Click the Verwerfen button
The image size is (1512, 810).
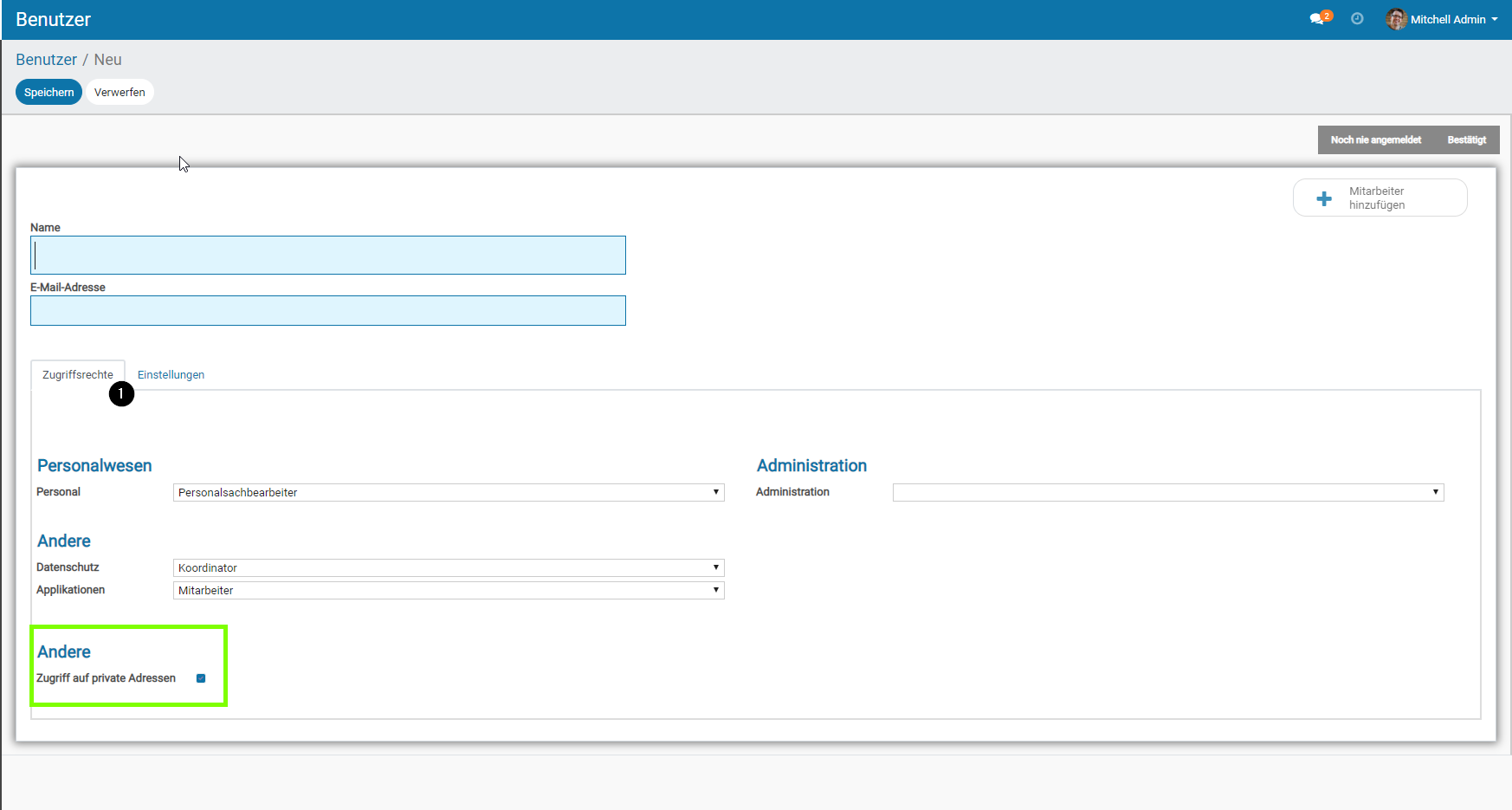tap(120, 92)
